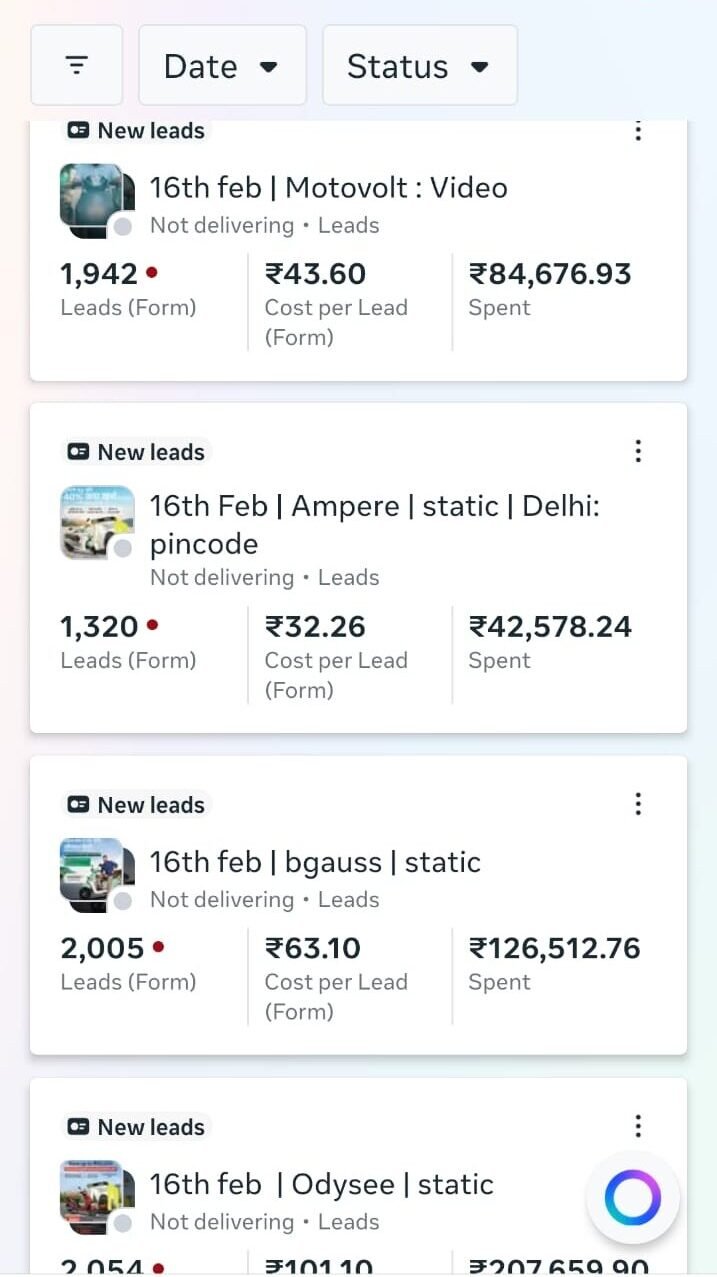Tap the red dot beside 1,942 leads
The width and height of the screenshot is (717, 1277).
click(x=152, y=272)
